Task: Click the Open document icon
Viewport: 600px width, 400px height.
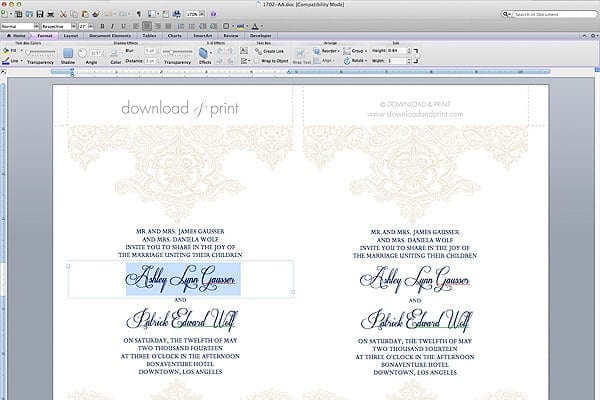Action: [29, 14]
